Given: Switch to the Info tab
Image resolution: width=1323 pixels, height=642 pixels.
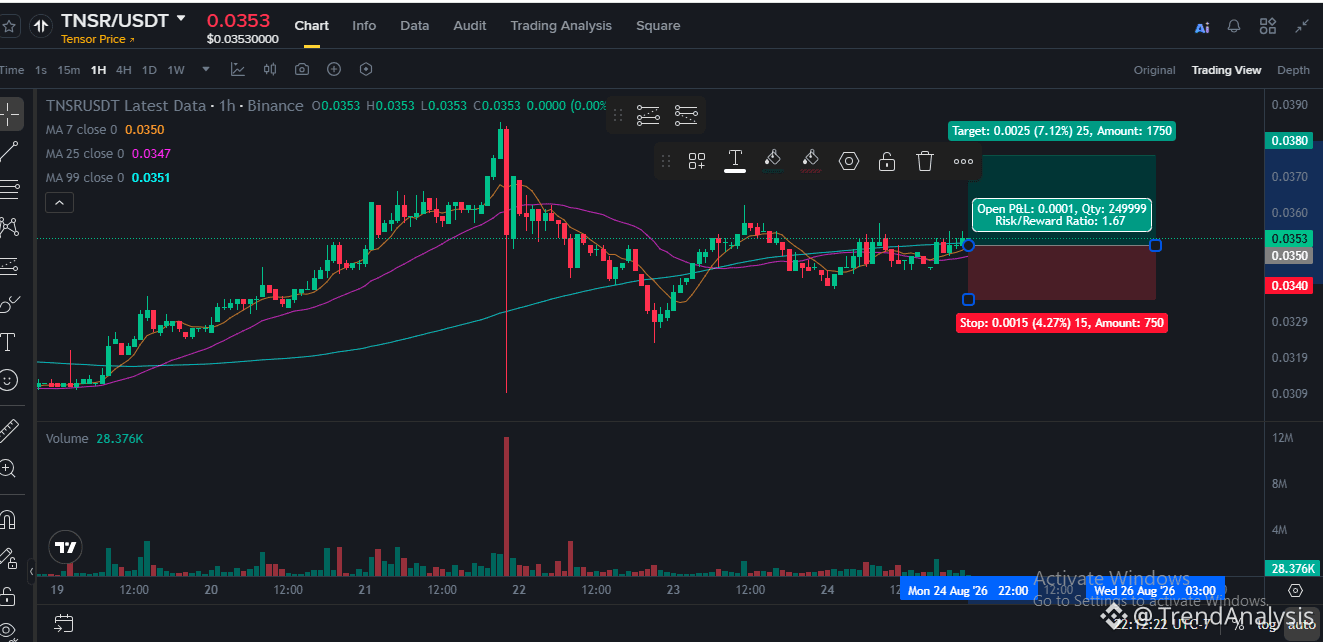Looking at the screenshot, I should tap(364, 26).
